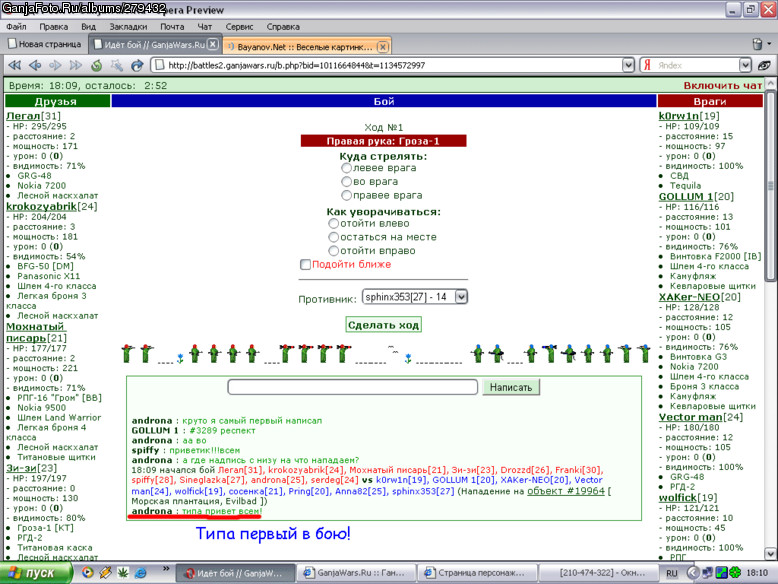The image size is (778, 584).
Task: Open enemy 'XAKer-NEO' profile link
Action: [x=689, y=297]
